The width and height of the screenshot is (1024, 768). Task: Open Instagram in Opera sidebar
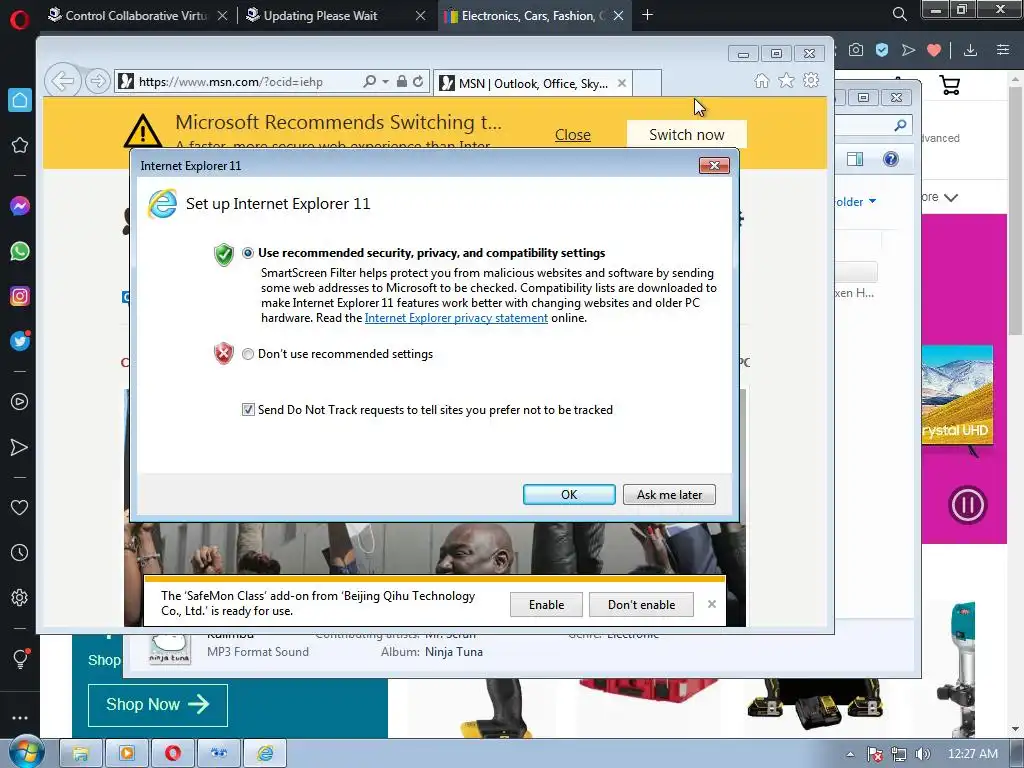20,296
